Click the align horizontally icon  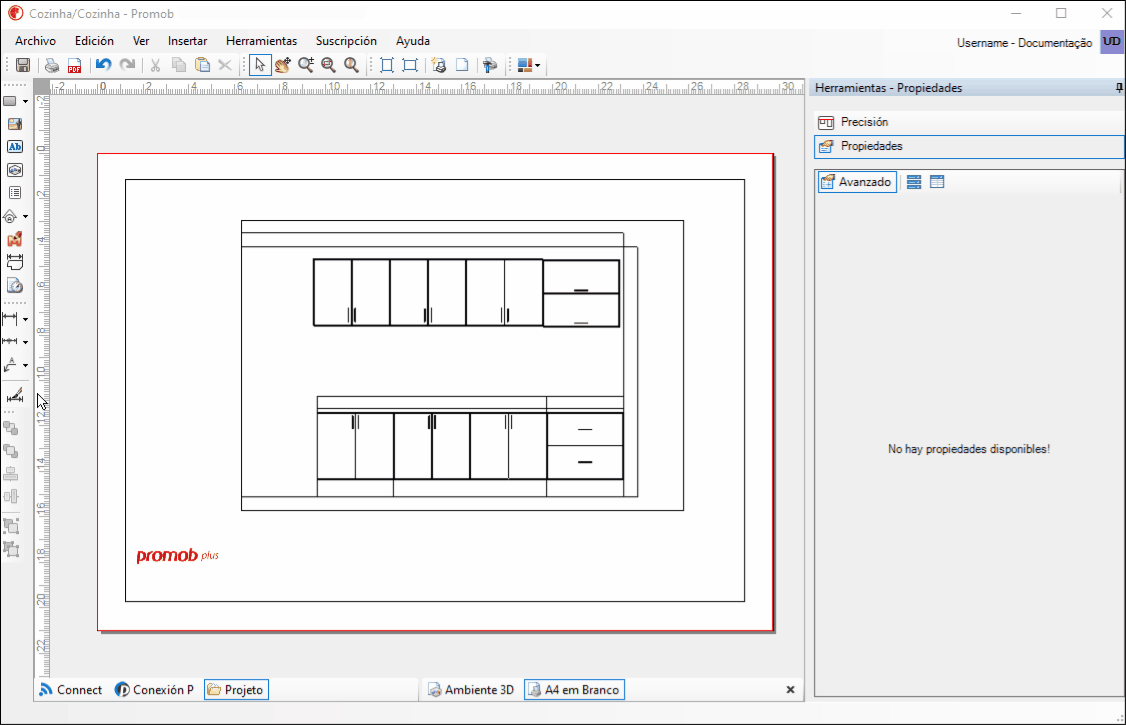(11, 474)
